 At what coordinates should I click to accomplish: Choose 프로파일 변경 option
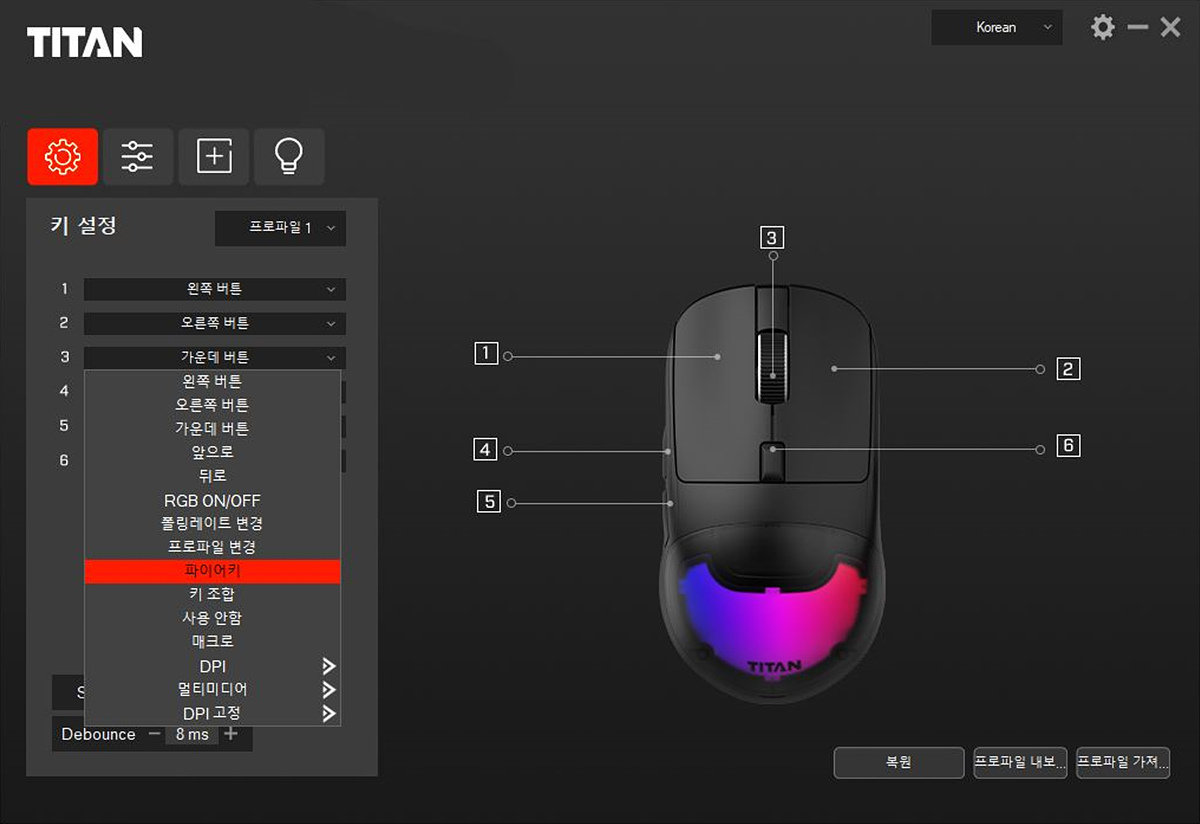click(213, 547)
